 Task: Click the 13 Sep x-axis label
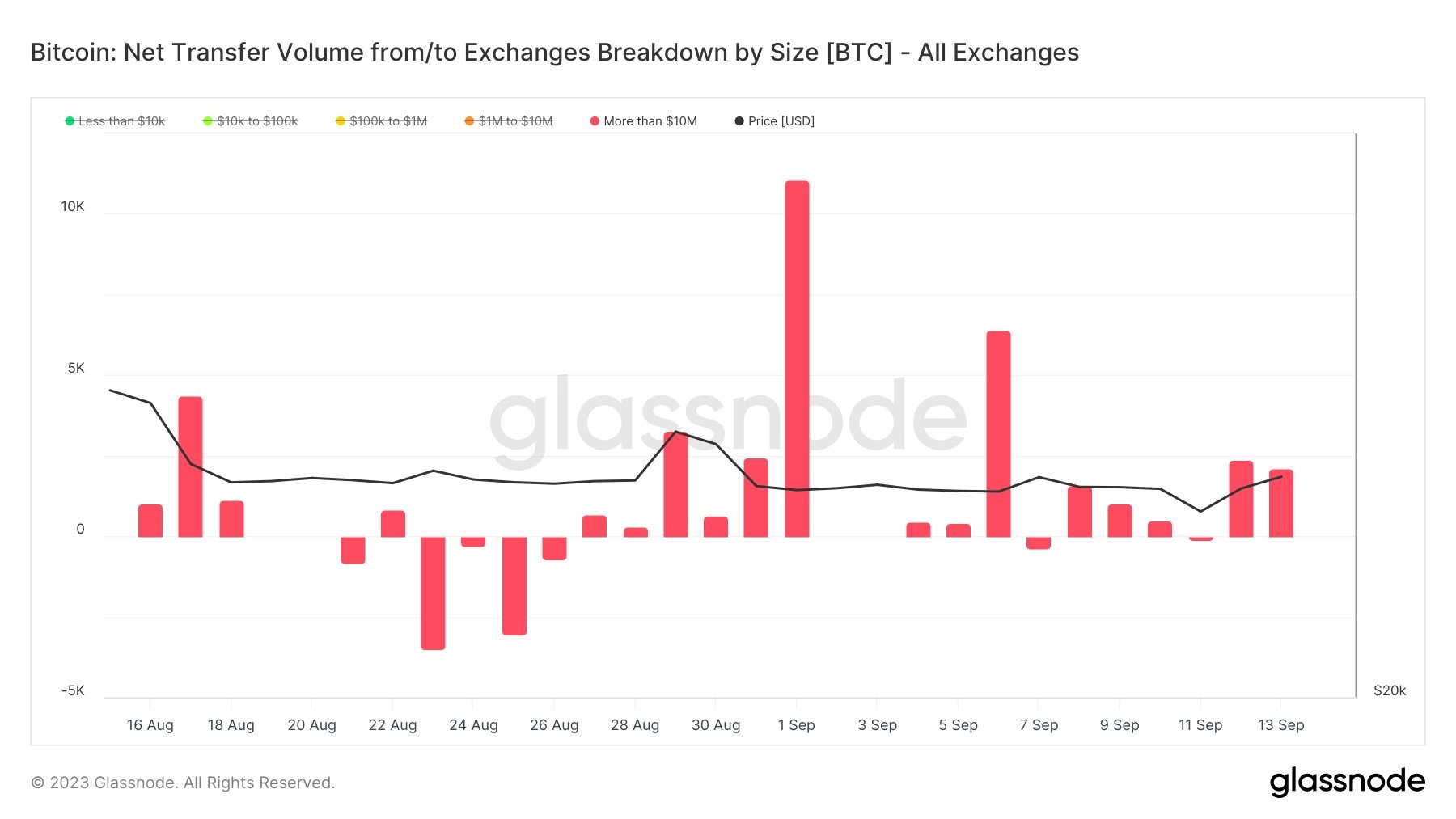click(1280, 725)
